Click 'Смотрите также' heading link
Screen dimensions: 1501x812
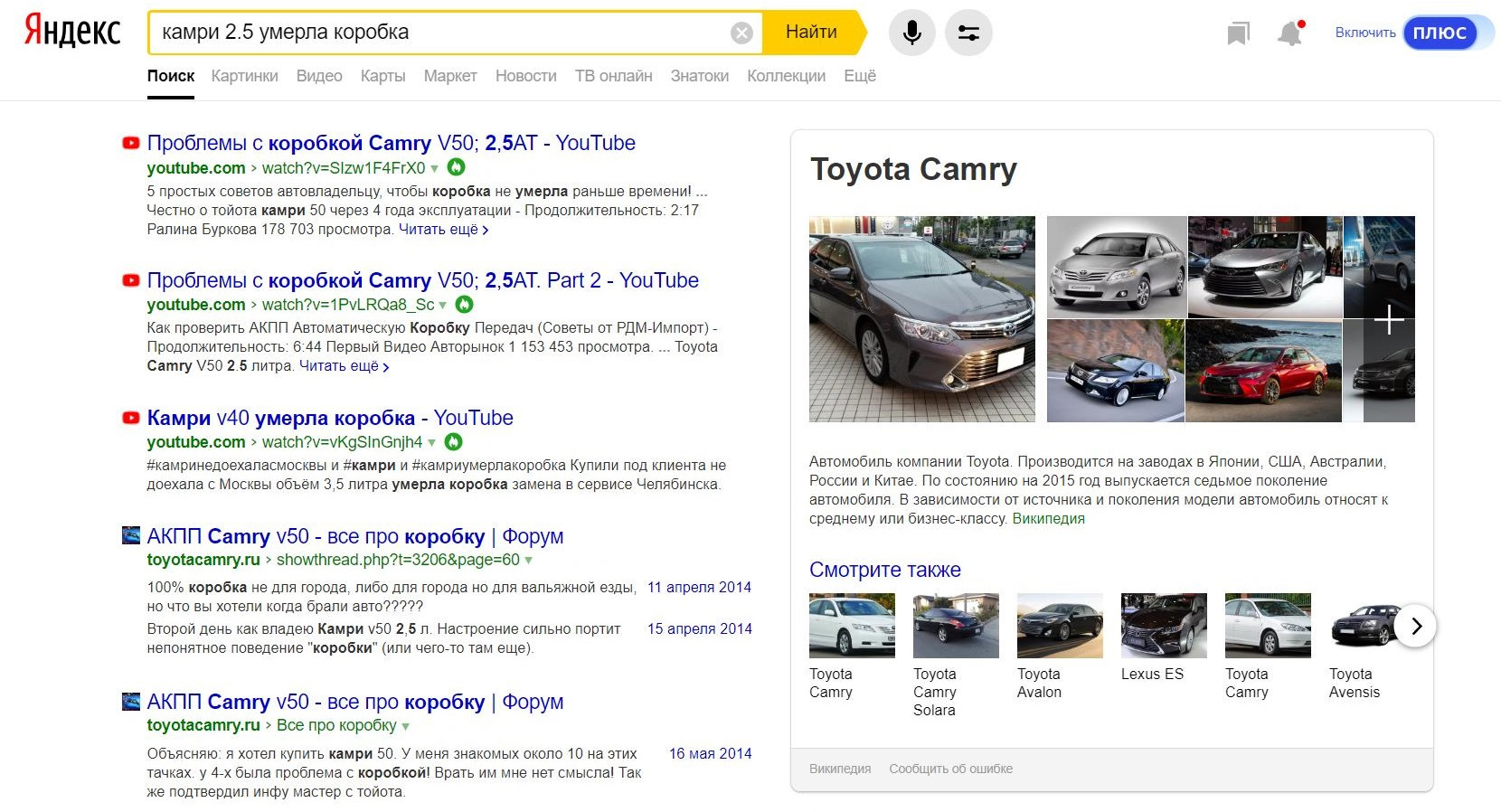click(884, 570)
